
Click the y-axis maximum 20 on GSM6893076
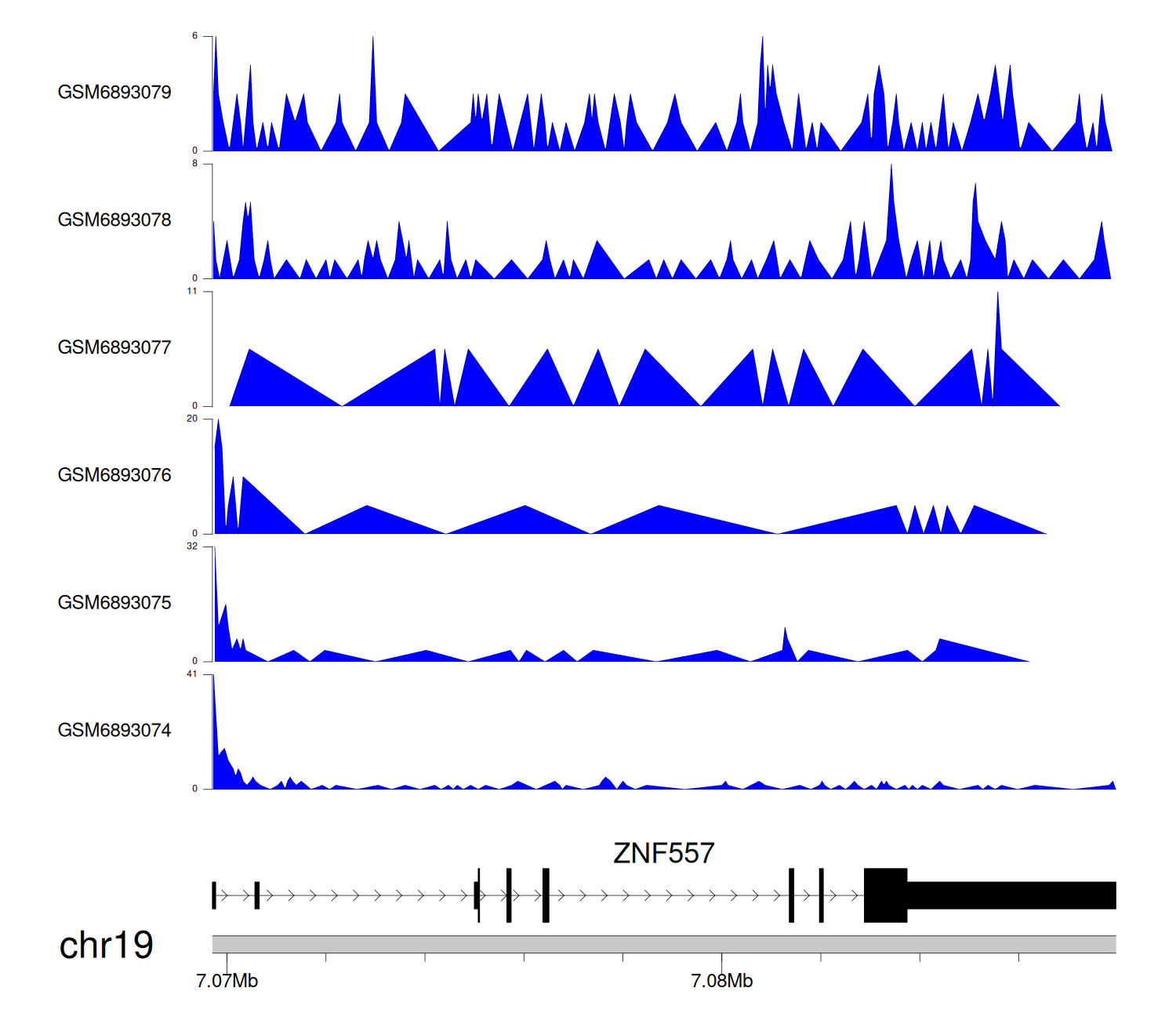192,419
